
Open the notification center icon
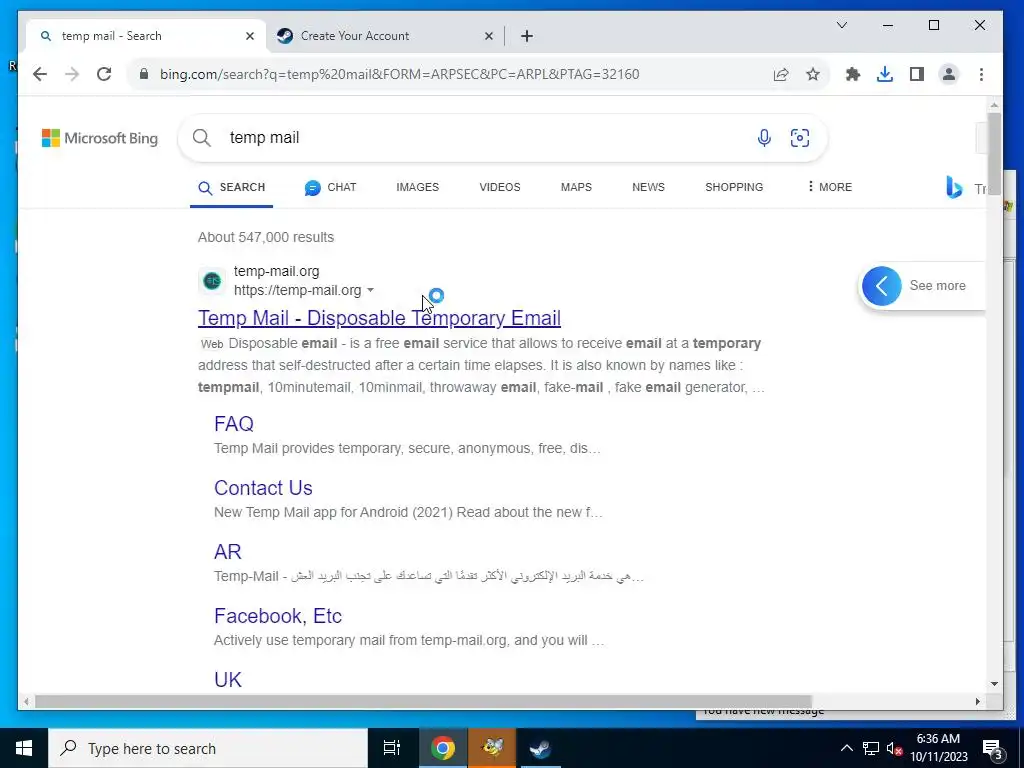tap(993, 748)
